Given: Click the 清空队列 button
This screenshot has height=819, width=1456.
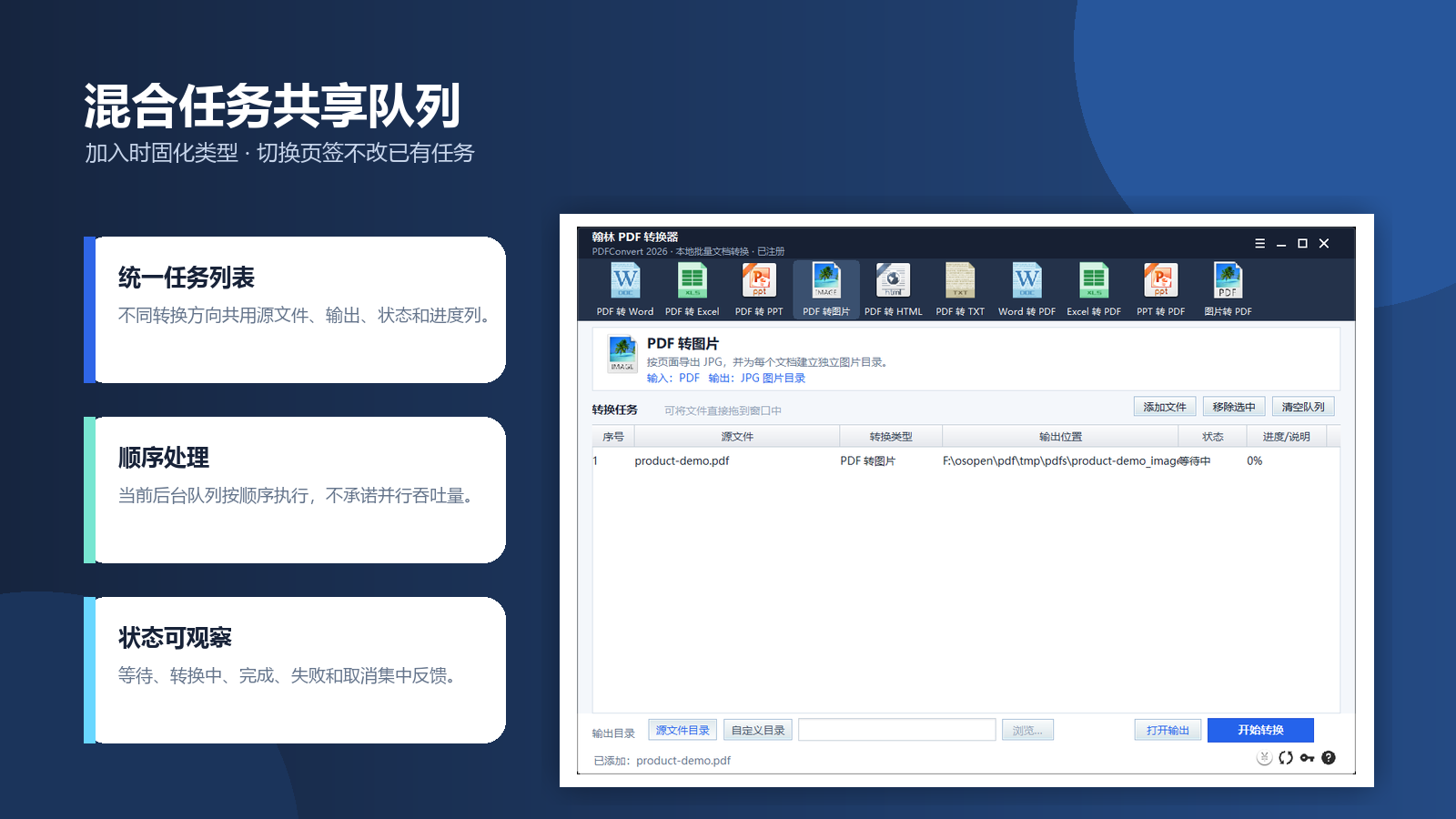Looking at the screenshot, I should [1303, 407].
